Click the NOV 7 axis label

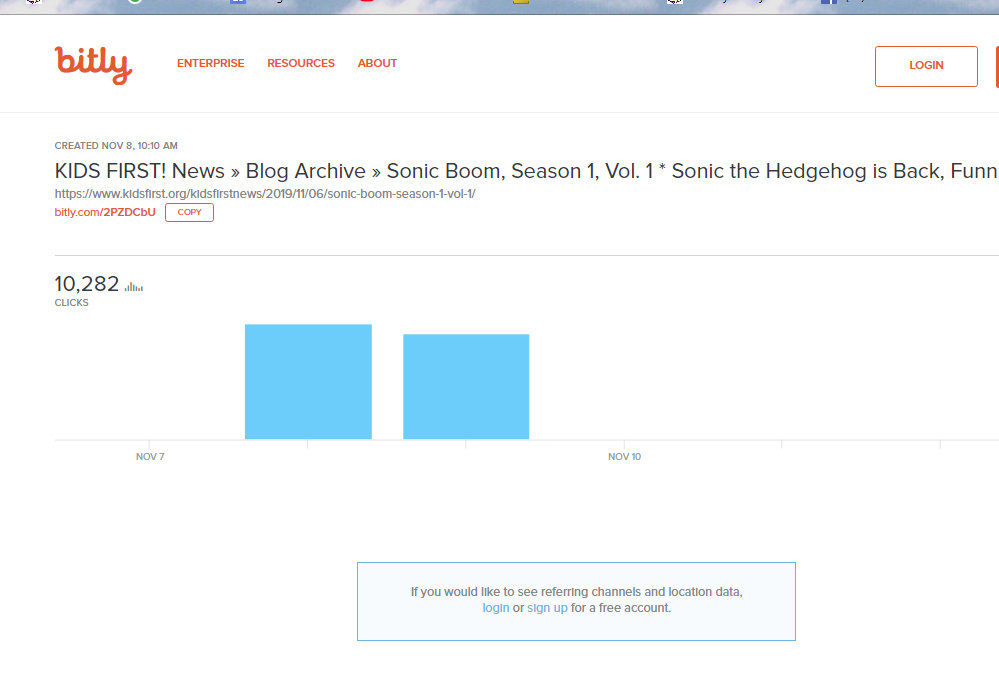click(x=150, y=457)
